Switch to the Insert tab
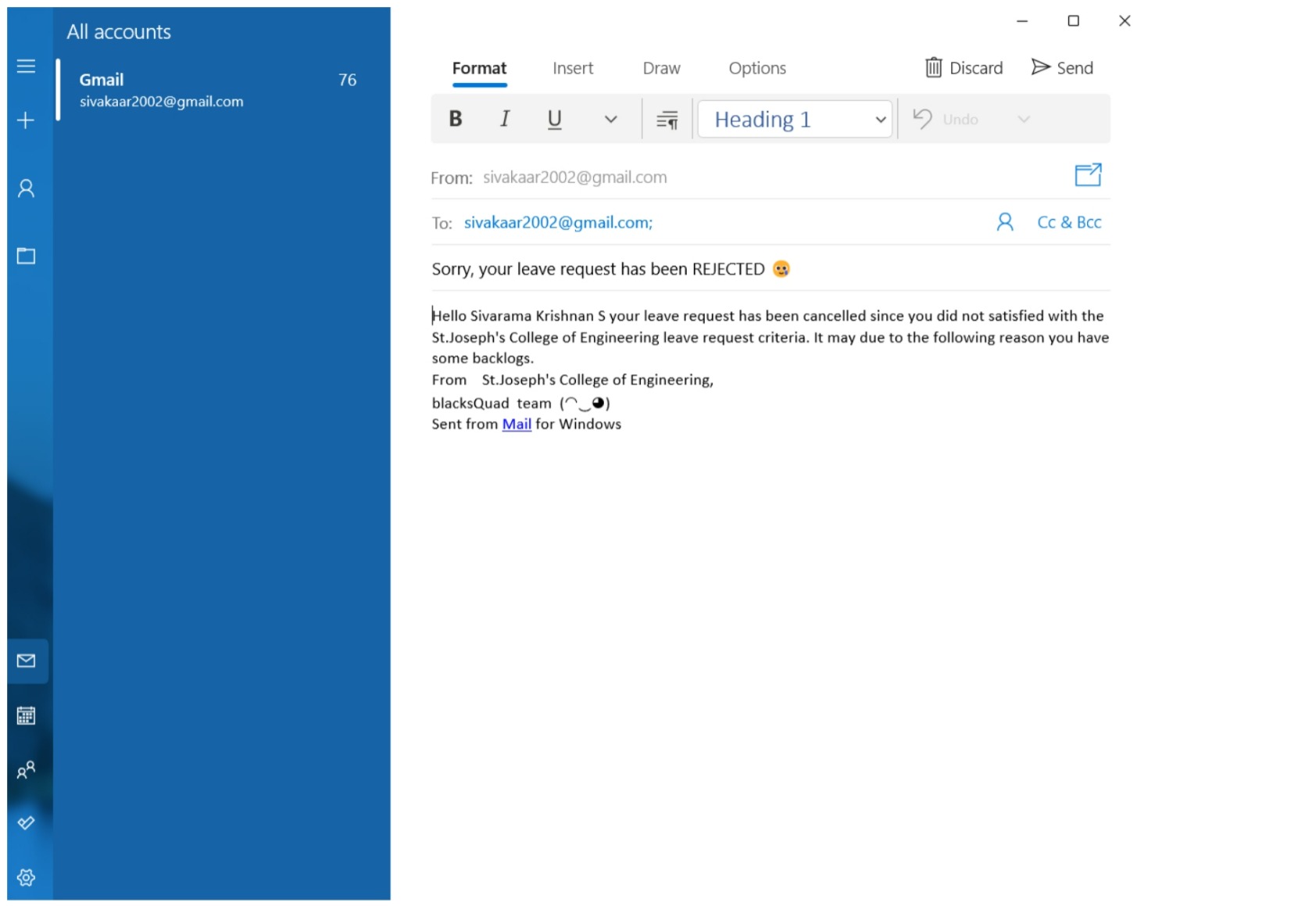Viewport: 1316px width, 906px height. click(x=573, y=68)
